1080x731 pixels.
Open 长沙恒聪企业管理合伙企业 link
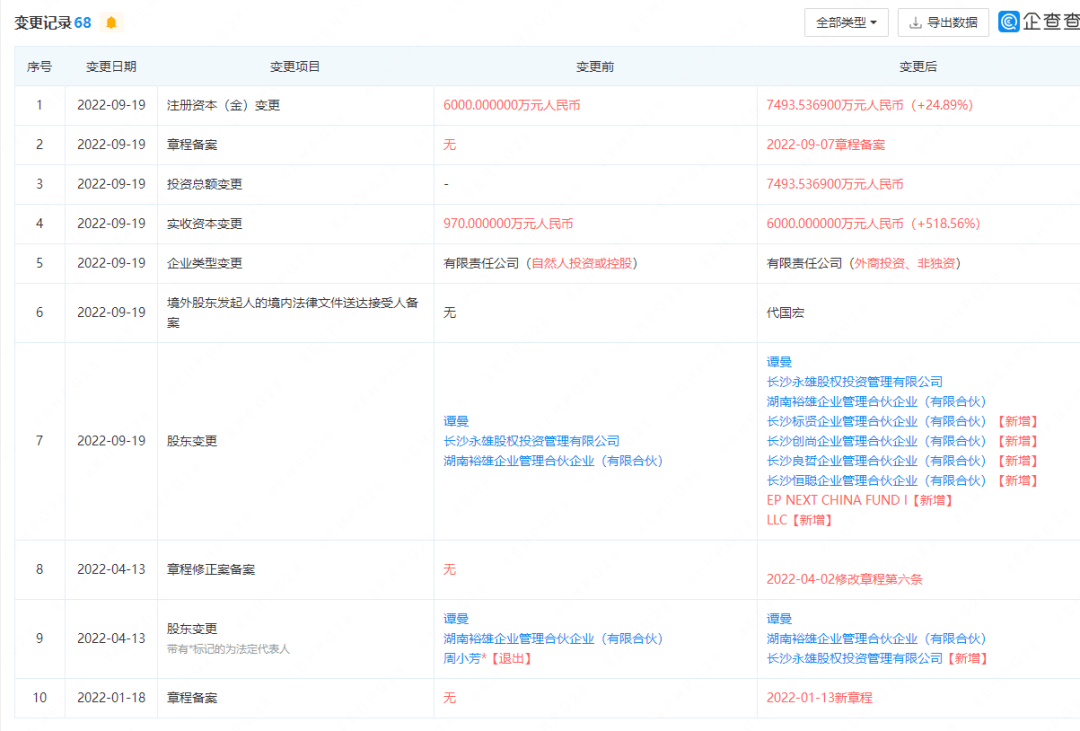tap(876, 481)
